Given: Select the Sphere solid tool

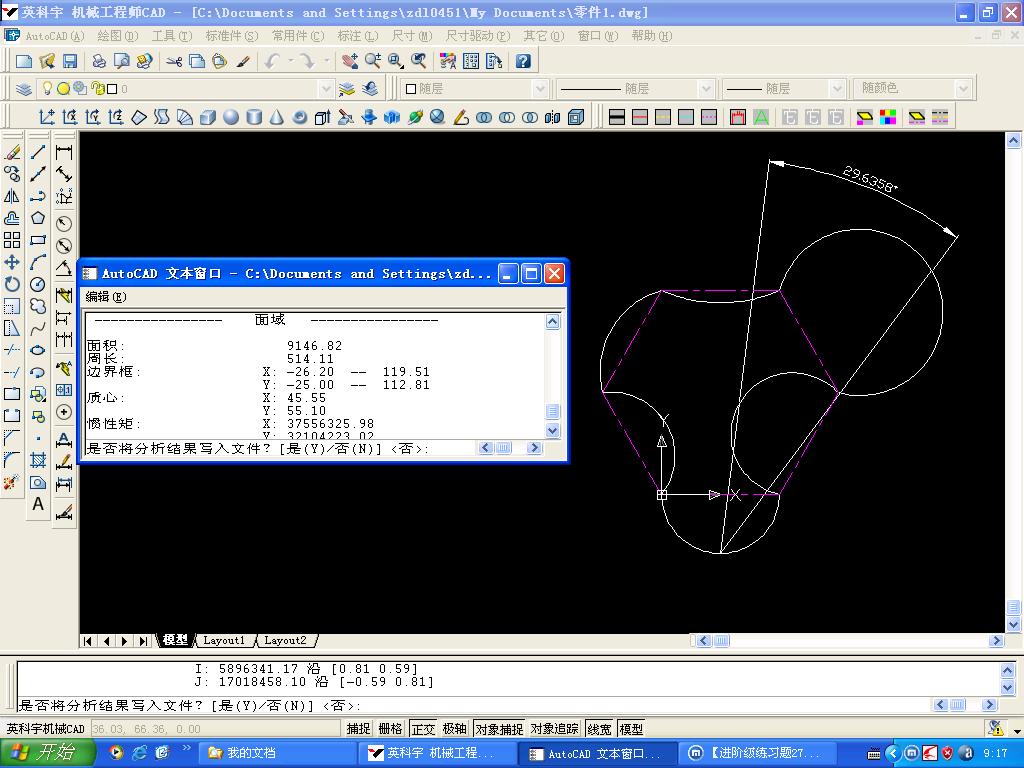Looking at the screenshot, I should [231, 117].
